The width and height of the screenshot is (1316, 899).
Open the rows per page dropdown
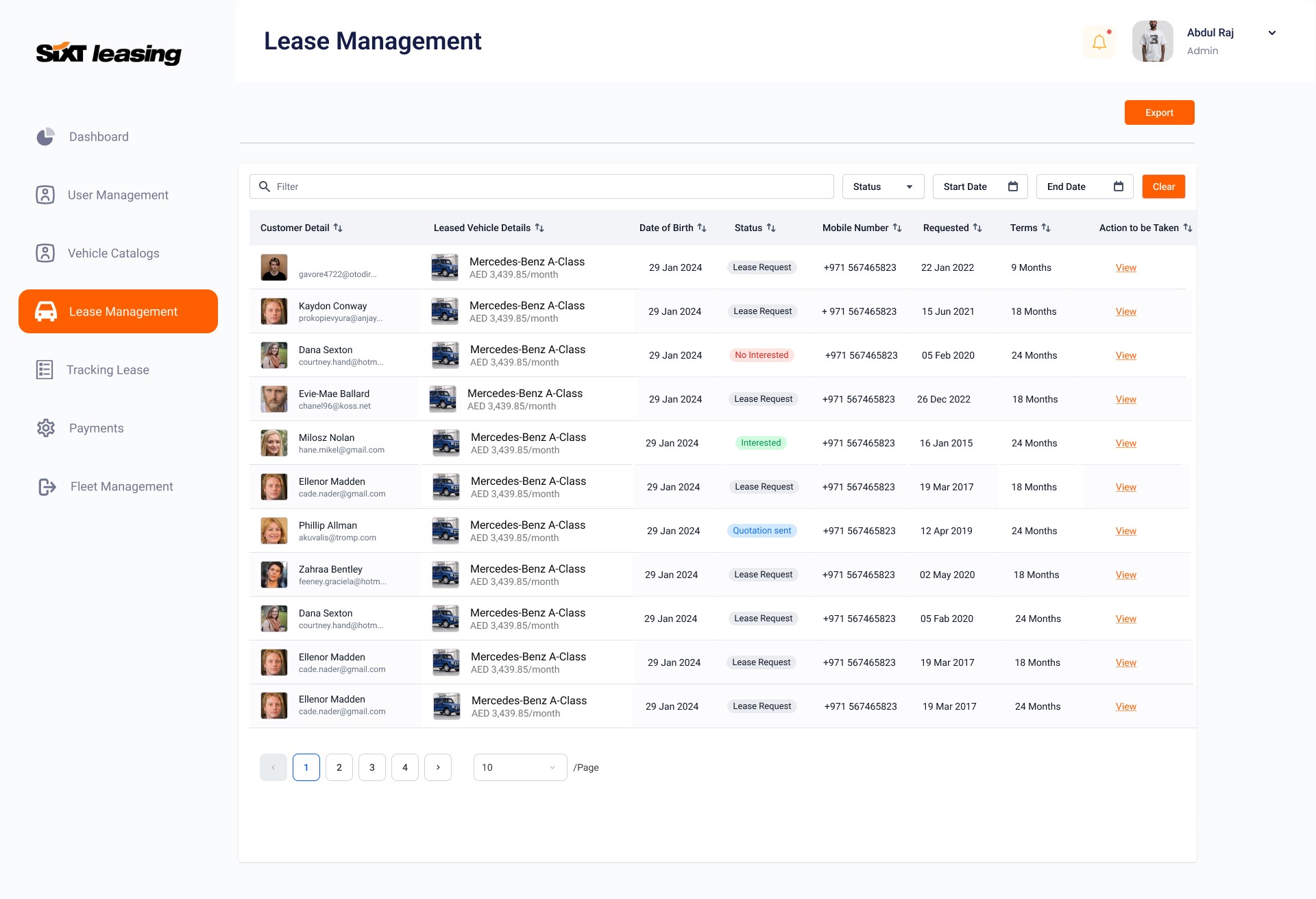(x=520, y=767)
